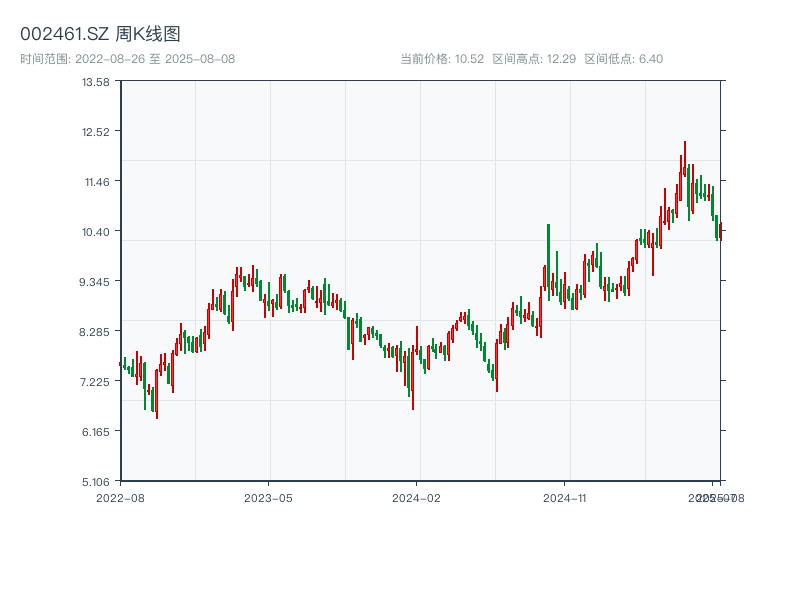The image size is (800, 600).
Task: Click the 9.345 y-axis price label
Action: point(96,281)
